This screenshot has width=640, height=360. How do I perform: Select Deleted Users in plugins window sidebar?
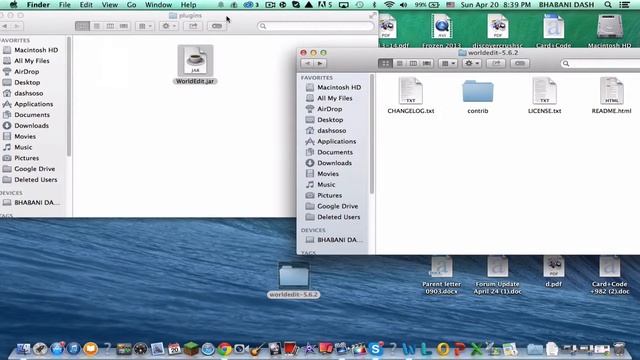[35, 180]
